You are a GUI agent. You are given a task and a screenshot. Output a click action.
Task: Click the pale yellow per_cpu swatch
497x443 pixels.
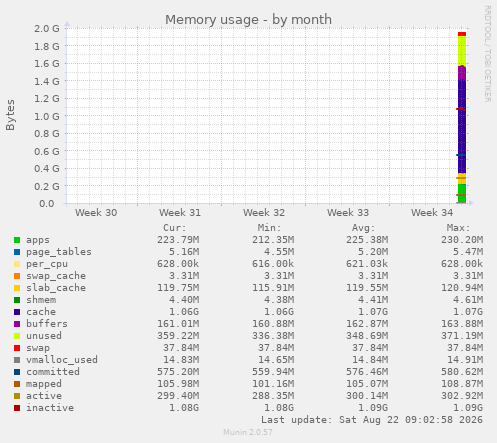pyautogui.click(x=17, y=264)
